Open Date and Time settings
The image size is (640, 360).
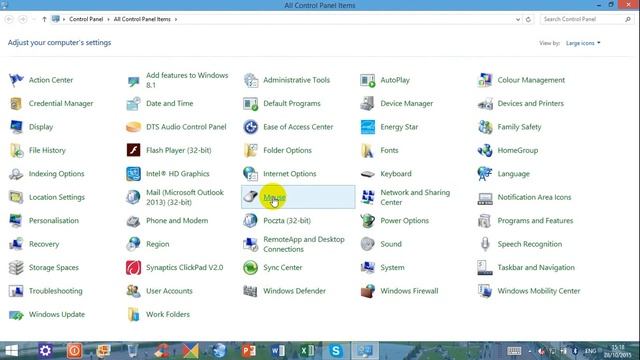tap(169, 104)
